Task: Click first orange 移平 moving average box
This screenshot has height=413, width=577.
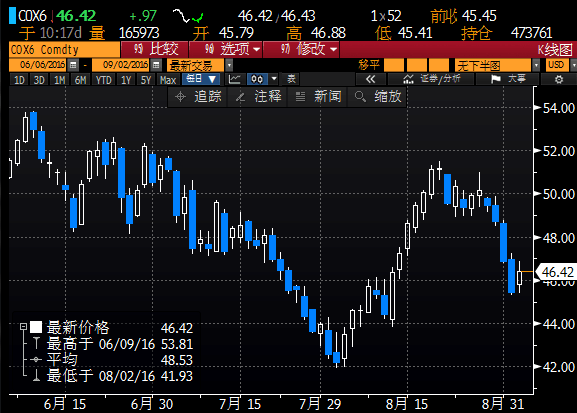Action: coord(394,65)
